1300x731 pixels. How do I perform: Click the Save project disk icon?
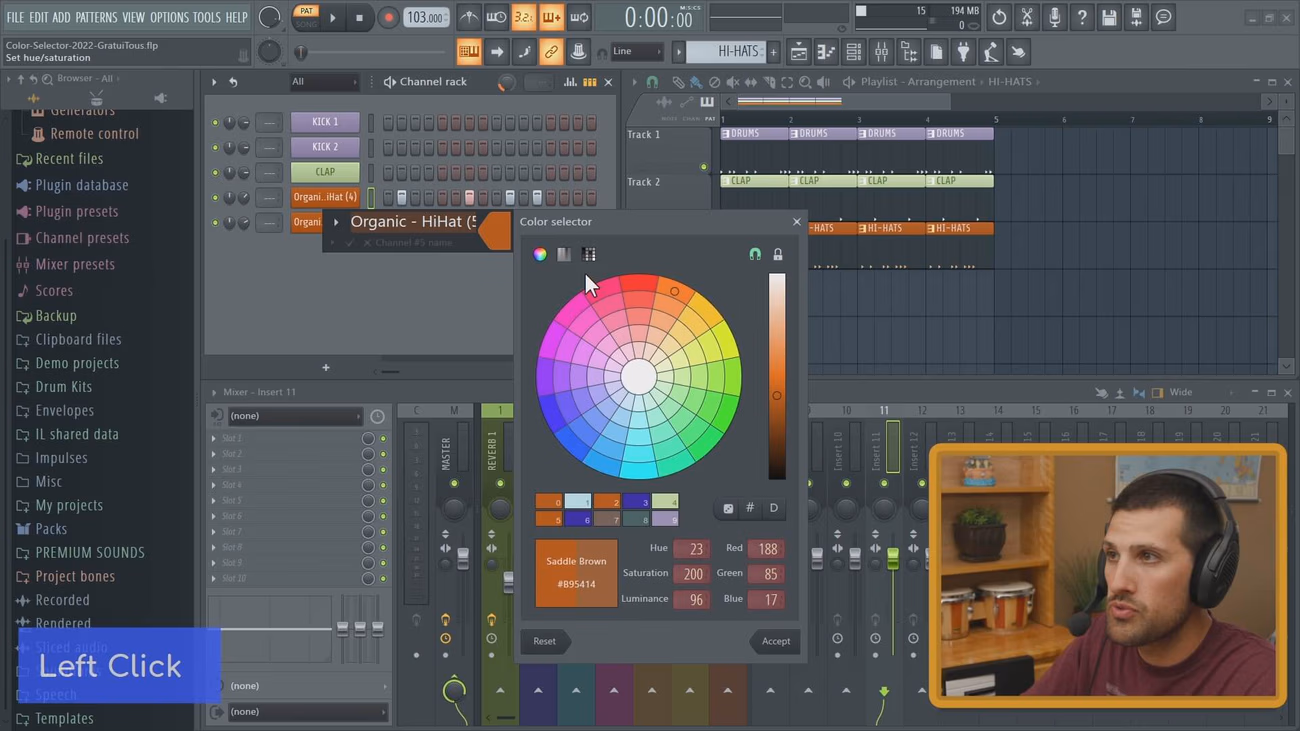tap(1109, 17)
